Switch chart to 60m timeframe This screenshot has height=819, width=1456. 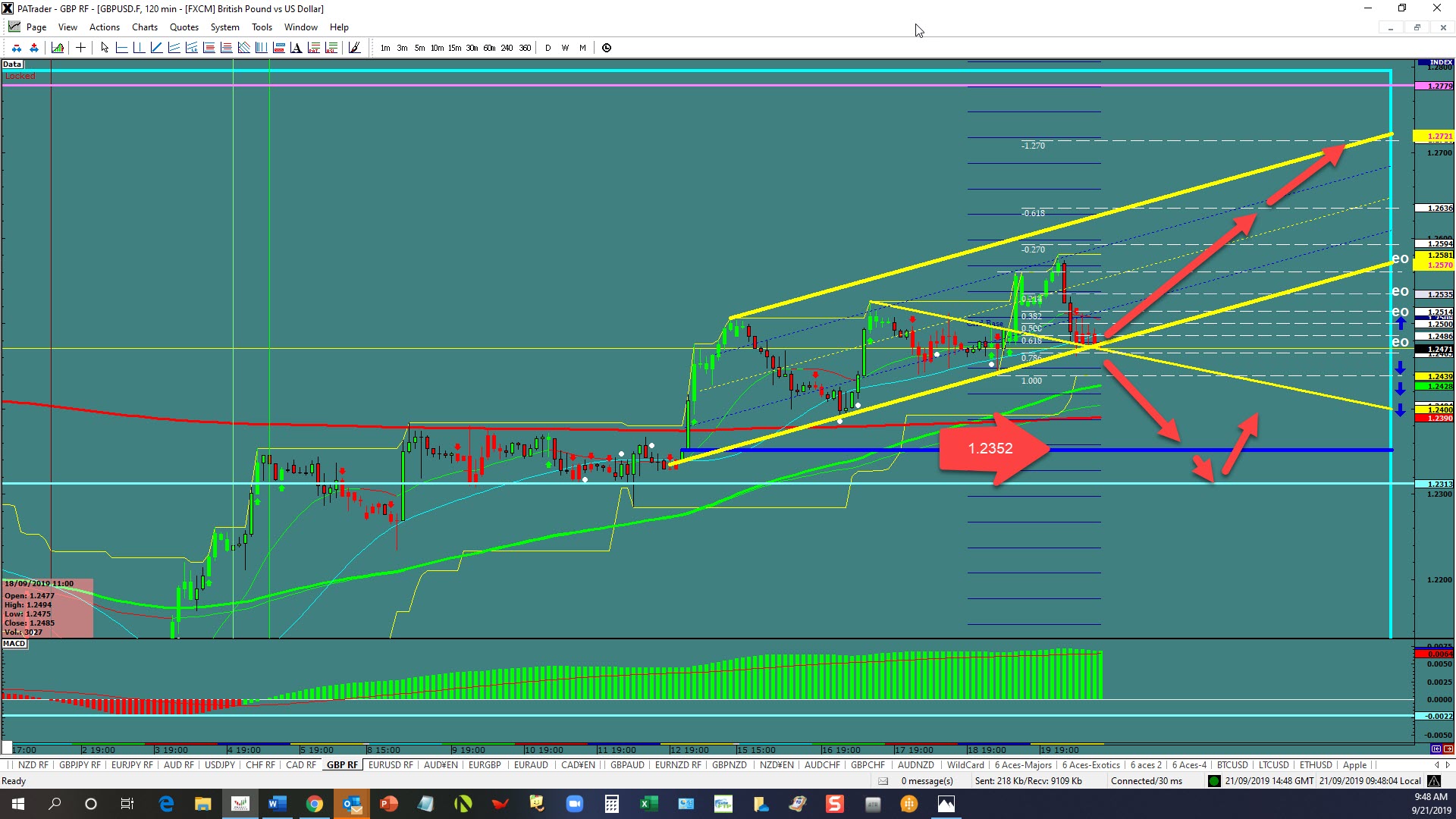click(x=489, y=48)
